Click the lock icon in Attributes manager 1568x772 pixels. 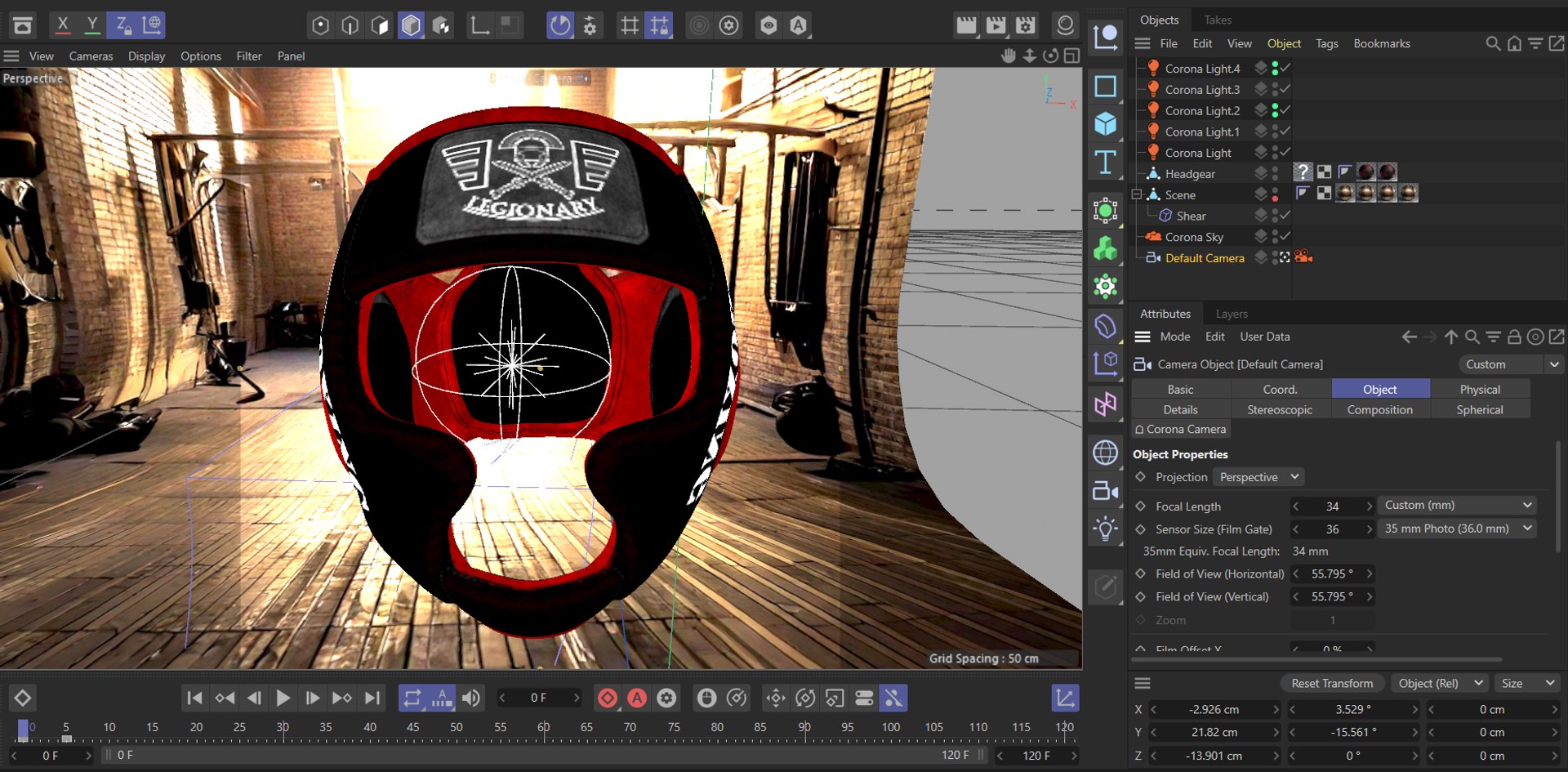(1514, 337)
